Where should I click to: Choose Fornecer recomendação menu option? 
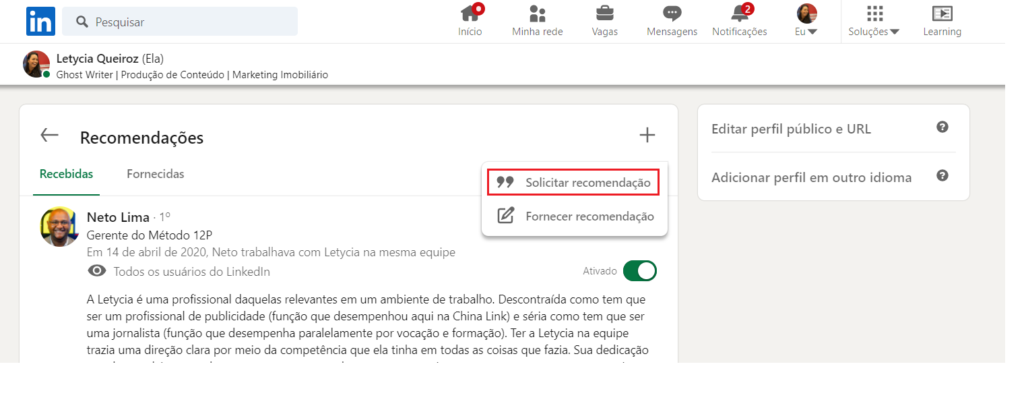click(x=575, y=216)
